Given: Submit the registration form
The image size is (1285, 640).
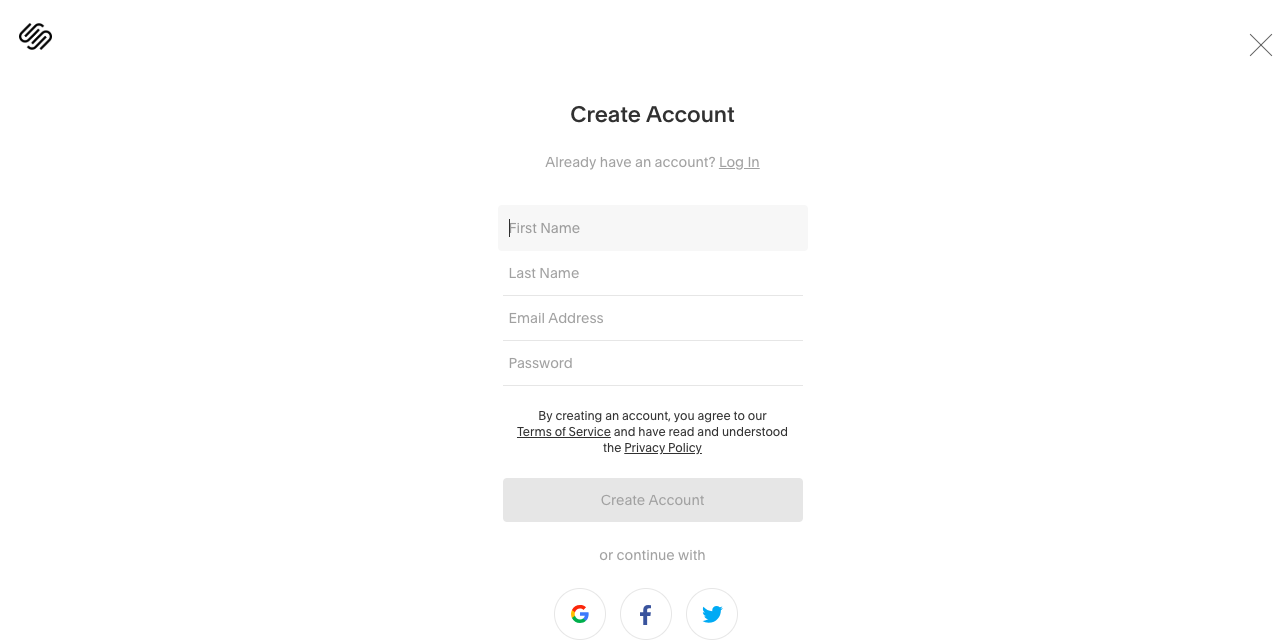Looking at the screenshot, I should coord(652,499).
